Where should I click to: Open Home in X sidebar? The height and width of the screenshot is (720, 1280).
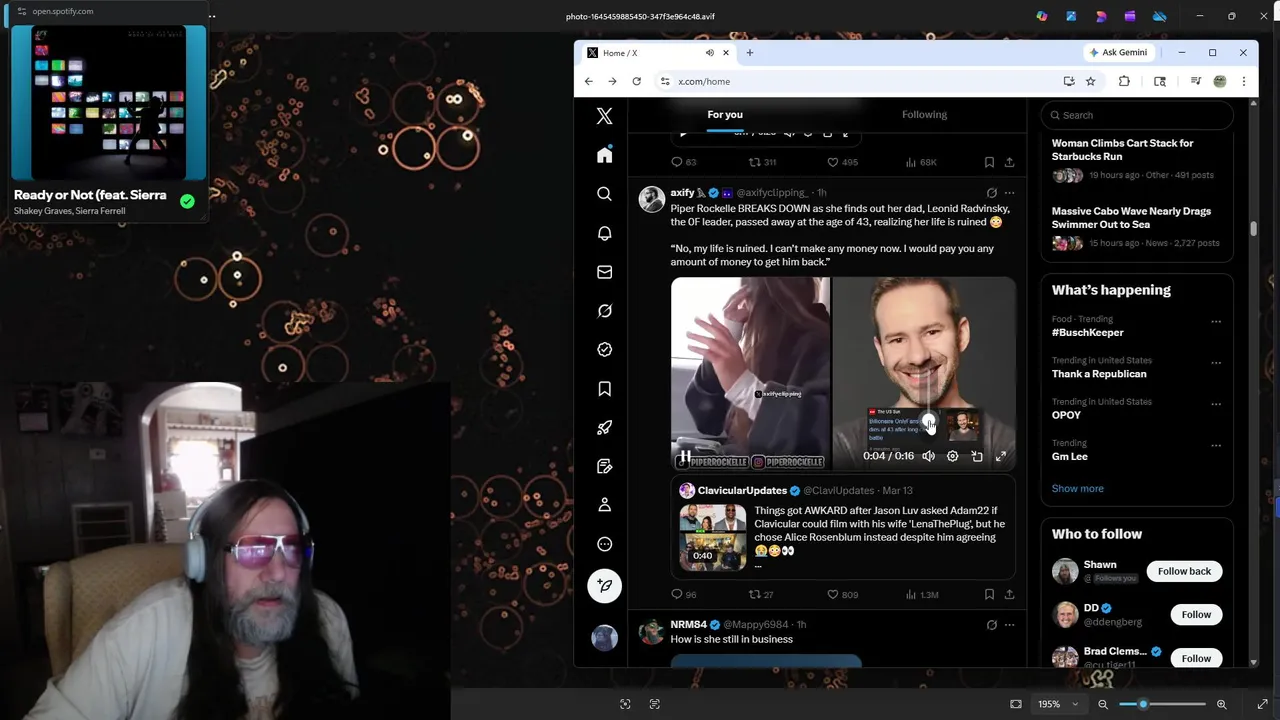click(x=604, y=155)
